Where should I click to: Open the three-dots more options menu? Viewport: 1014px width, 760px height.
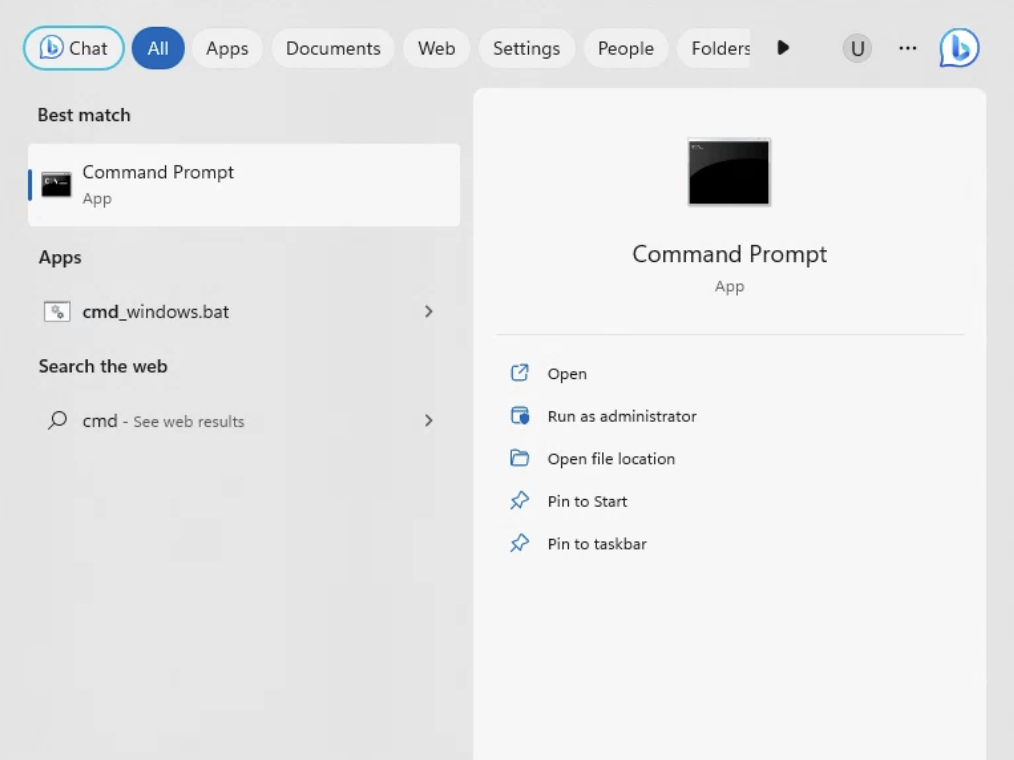tap(907, 48)
